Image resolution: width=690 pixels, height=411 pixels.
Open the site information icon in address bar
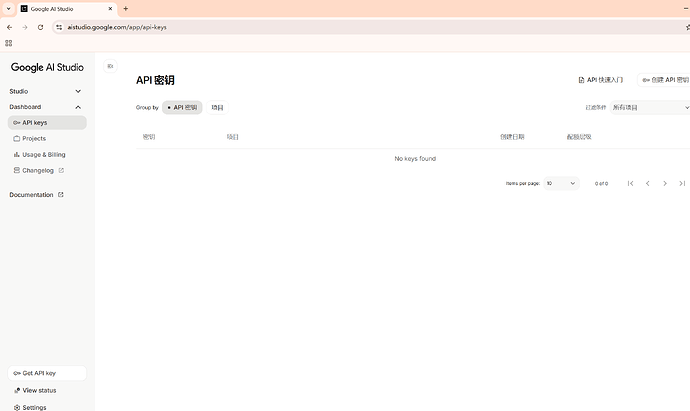59,27
